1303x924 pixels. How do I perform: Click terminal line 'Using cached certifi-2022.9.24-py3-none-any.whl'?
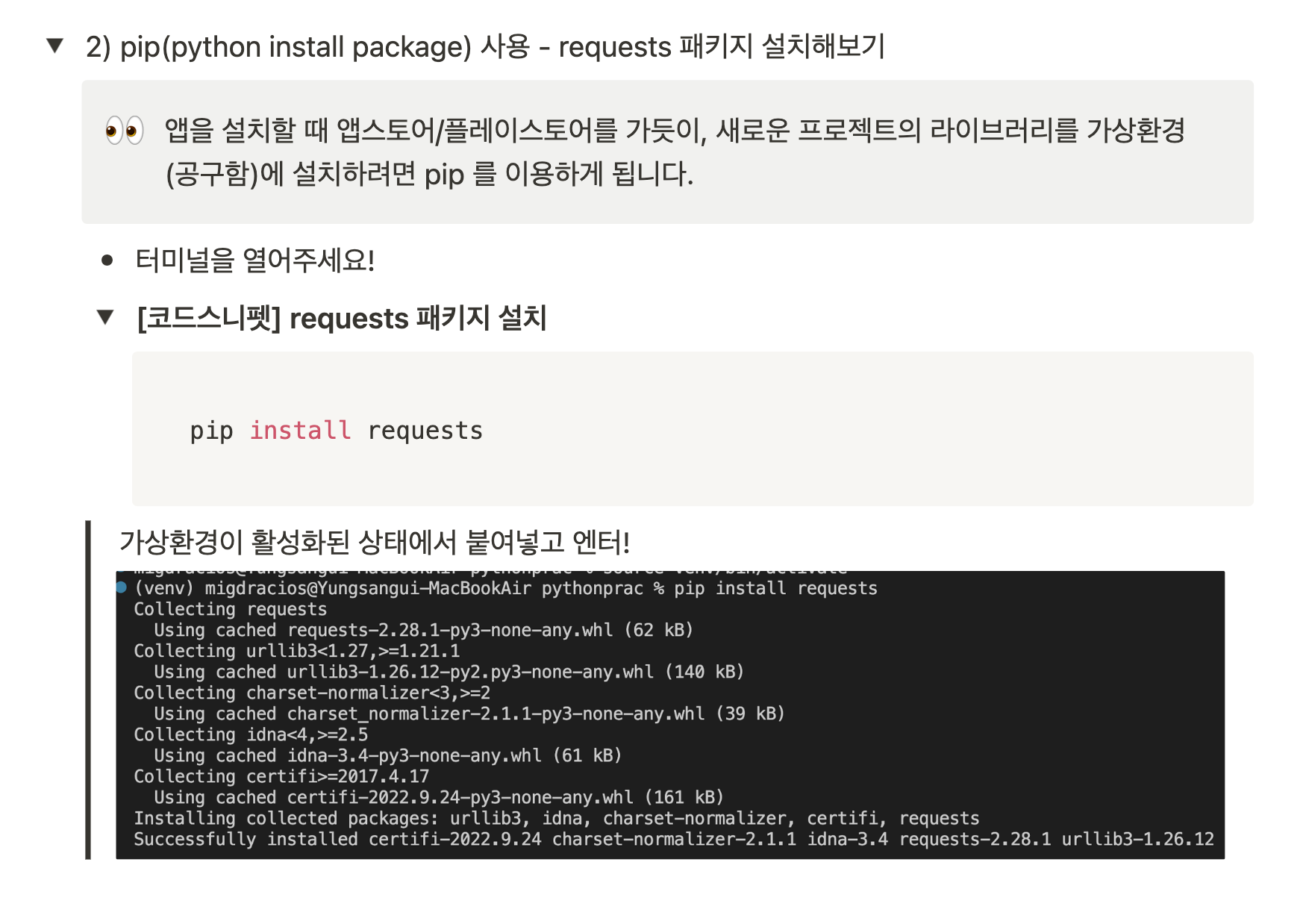(393, 798)
